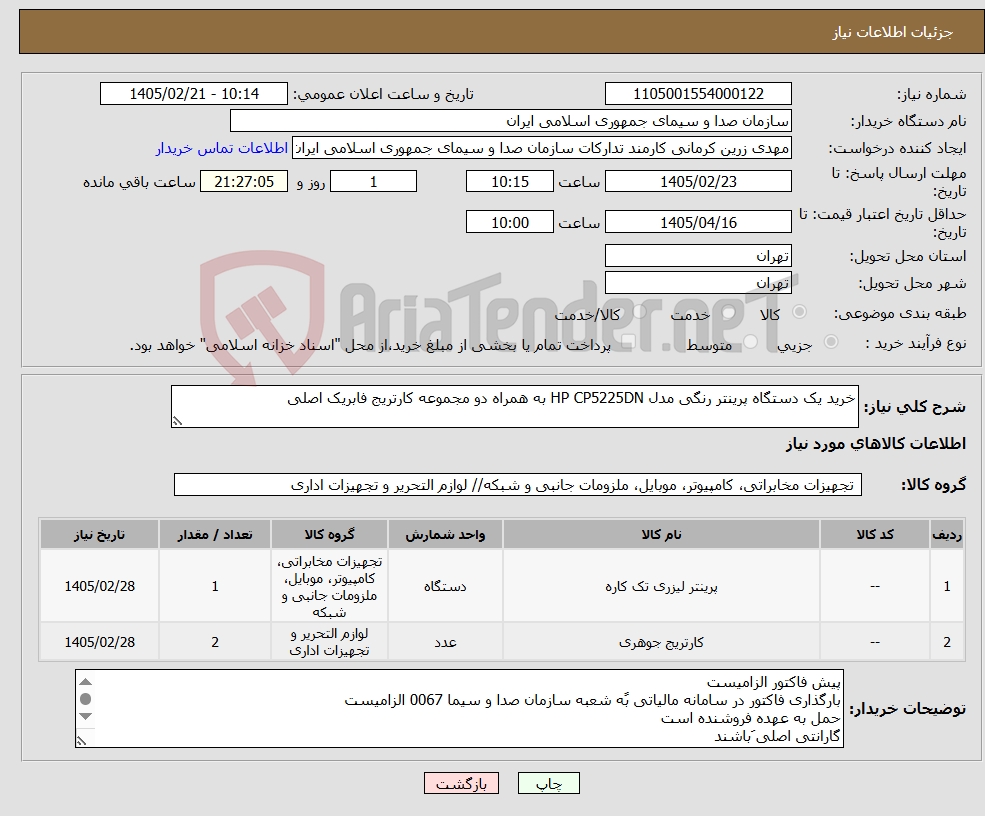
Task: Click the تاریخ نیاز column header
Action: click(x=99, y=535)
